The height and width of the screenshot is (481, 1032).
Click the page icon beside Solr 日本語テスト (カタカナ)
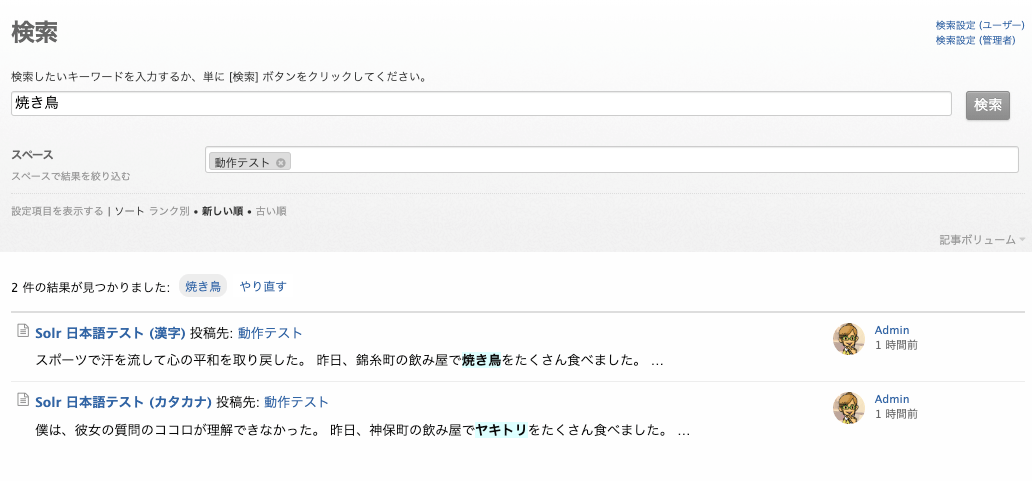(23, 400)
